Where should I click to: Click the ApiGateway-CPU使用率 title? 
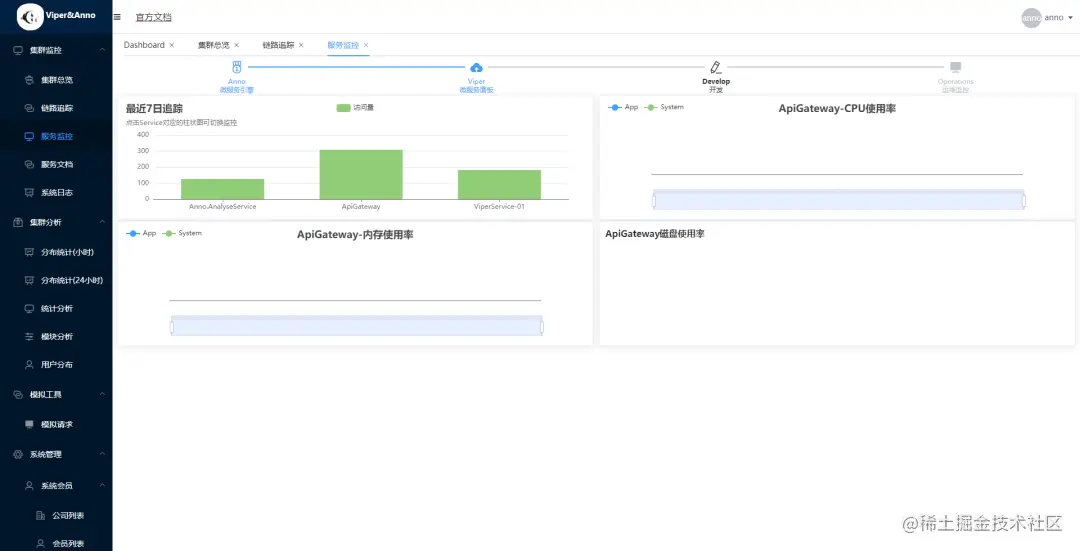click(x=837, y=108)
